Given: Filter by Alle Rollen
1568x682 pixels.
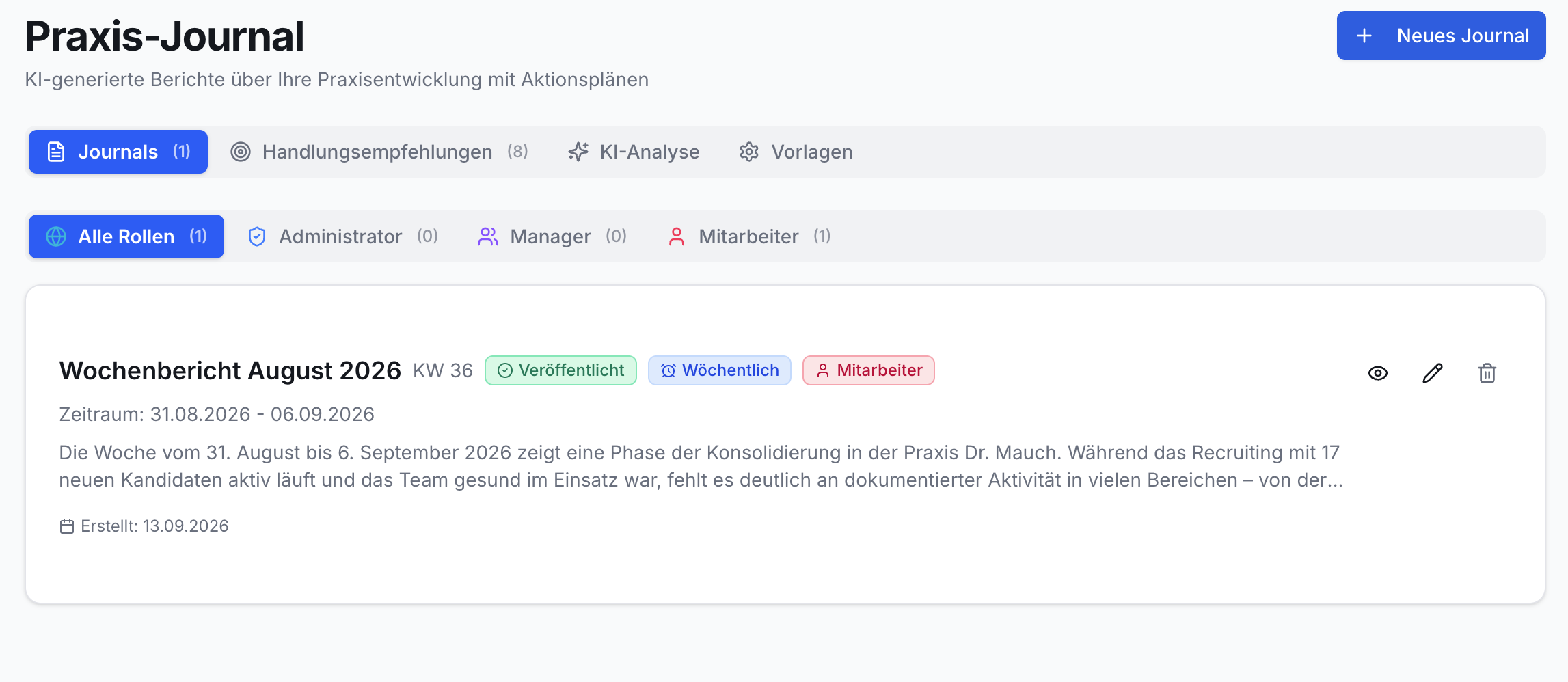Looking at the screenshot, I should coord(126,236).
